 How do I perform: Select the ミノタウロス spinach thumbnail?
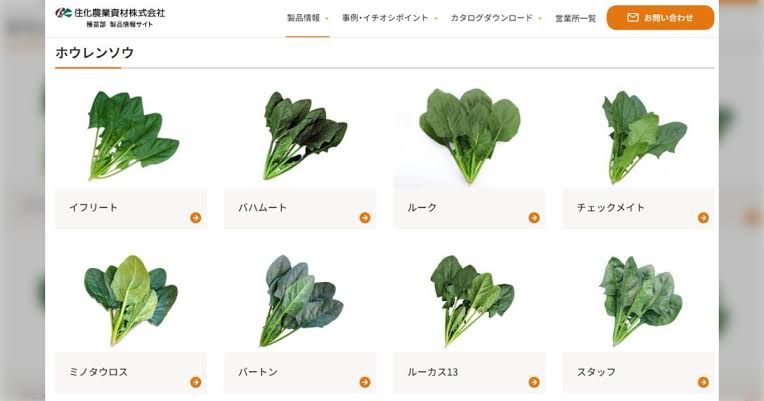click(131, 300)
